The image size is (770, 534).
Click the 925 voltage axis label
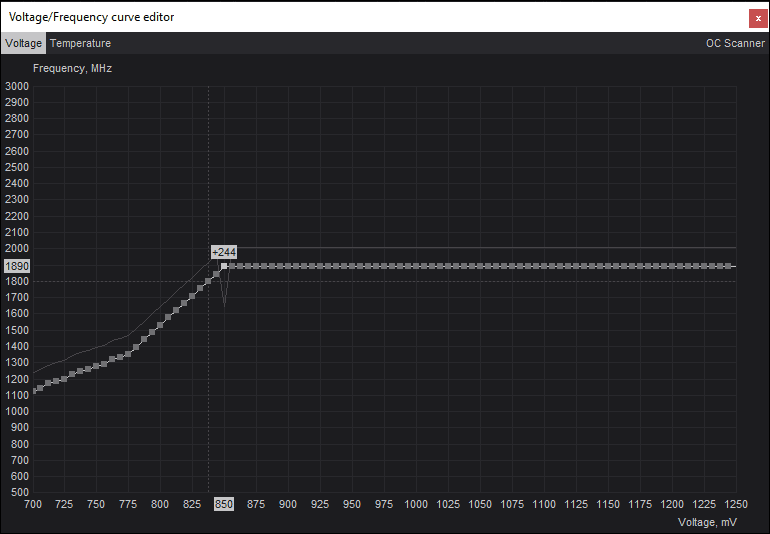[320, 504]
